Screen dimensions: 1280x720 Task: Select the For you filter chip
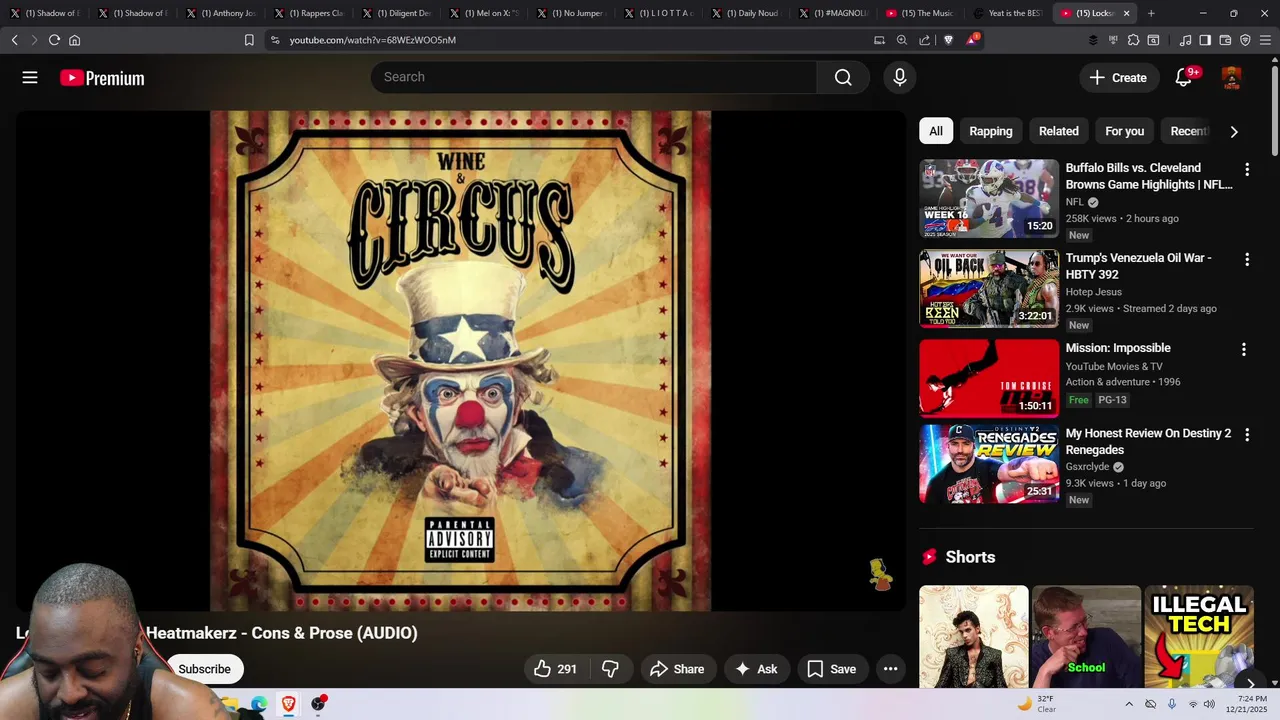(1124, 131)
